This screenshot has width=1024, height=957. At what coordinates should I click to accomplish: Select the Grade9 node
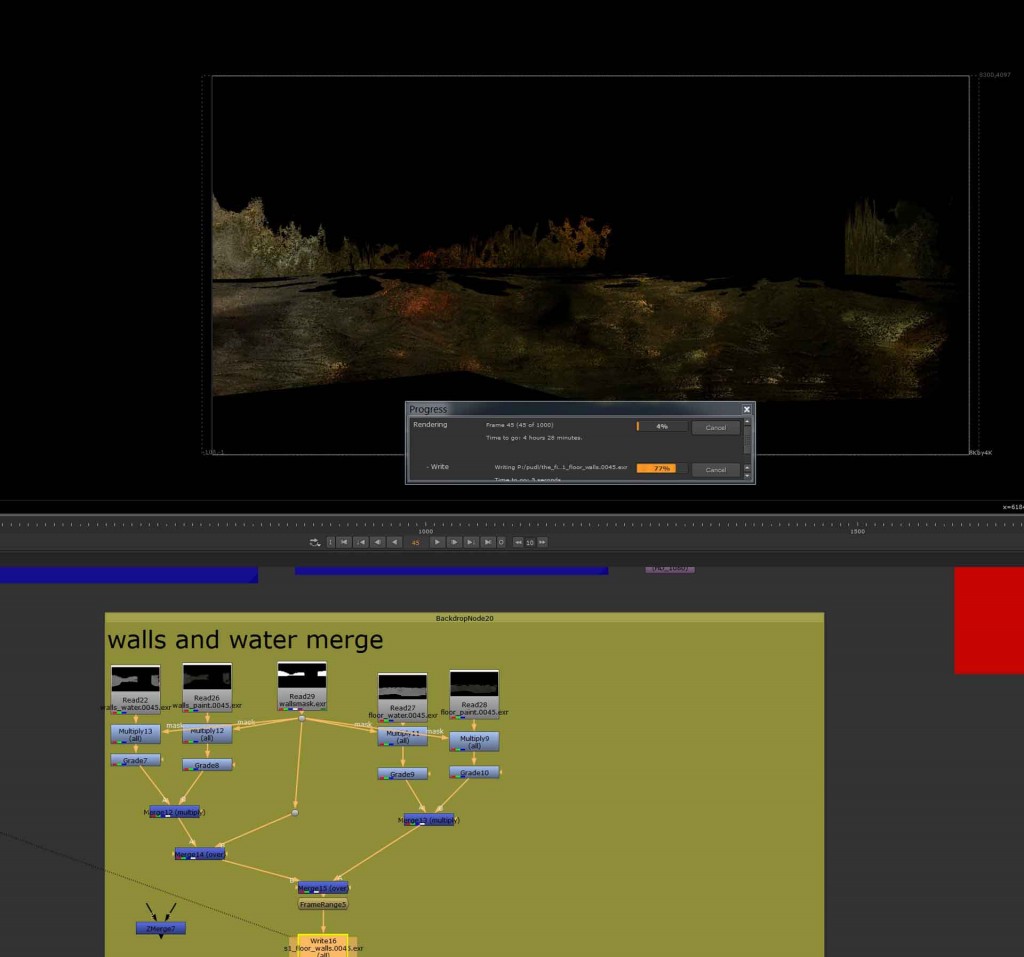(x=402, y=774)
